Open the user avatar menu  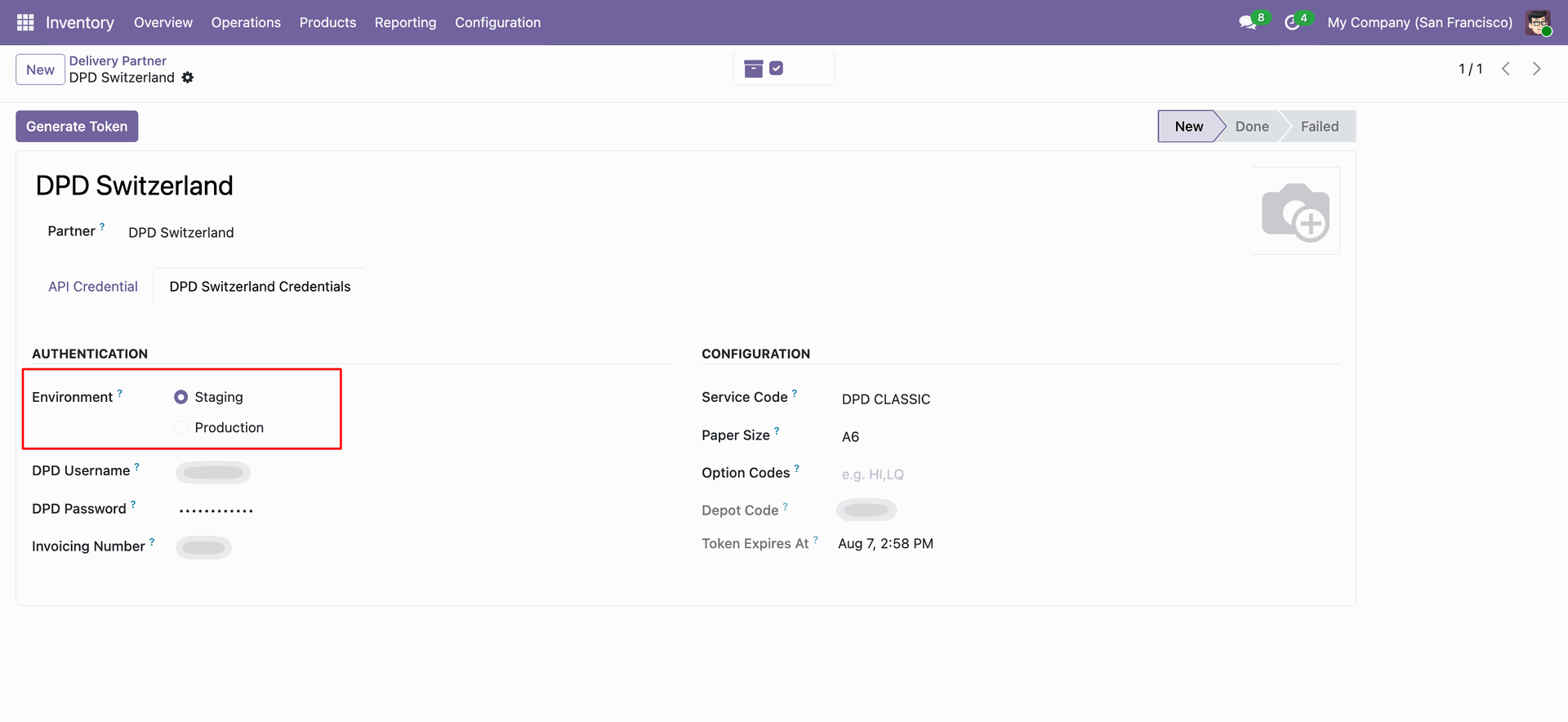point(1539,22)
